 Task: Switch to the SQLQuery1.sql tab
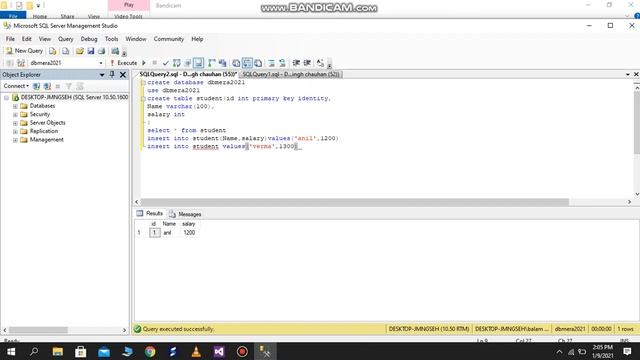(x=291, y=74)
